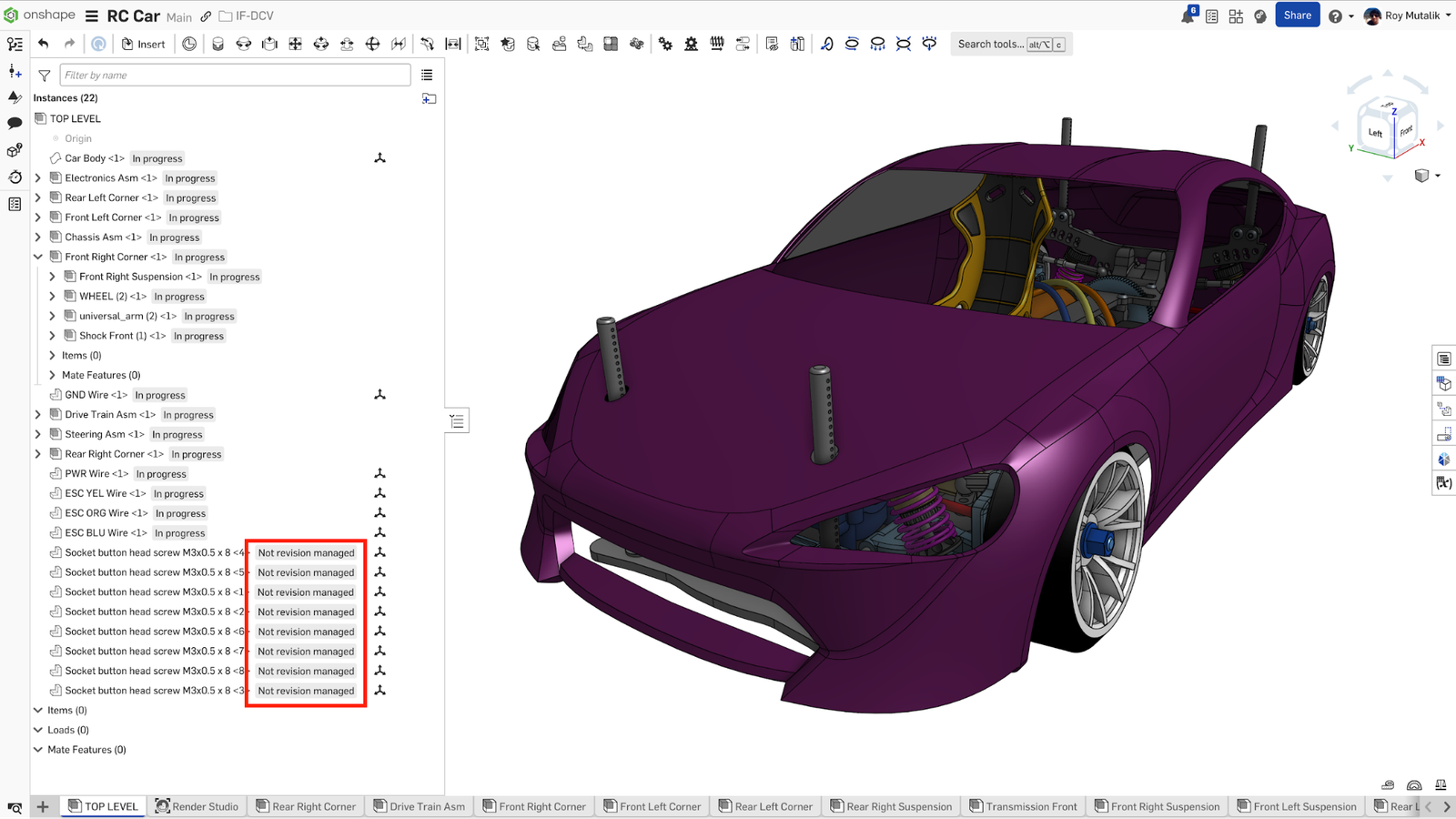Toggle a display mode icon near the view cube
Screen dimensions: 1456x819
(1423, 176)
